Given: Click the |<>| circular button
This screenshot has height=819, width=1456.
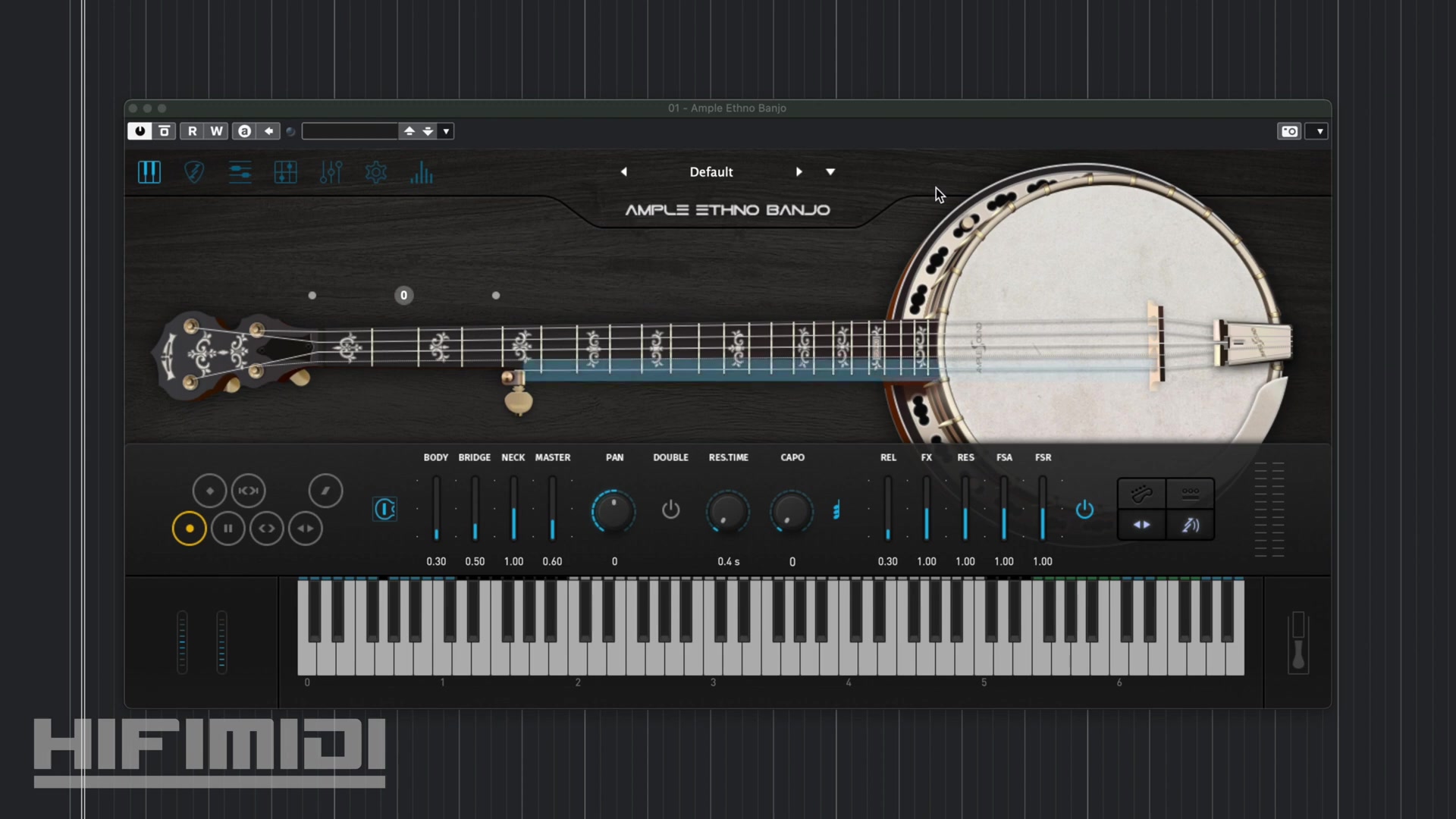Looking at the screenshot, I should pyautogui.click(x=249, y=491).
